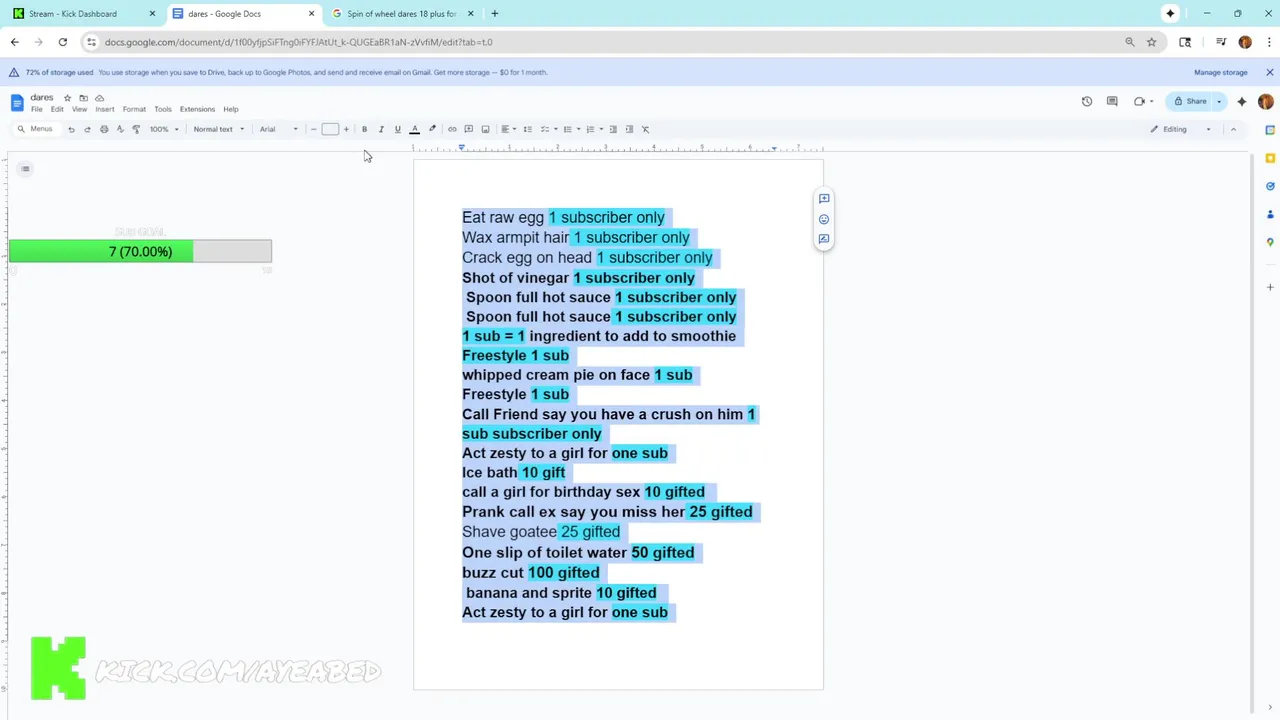1280x720 pixels.
Task: Click the Manage storage link
Action: pyautogui.click(x=1220, y=72)
